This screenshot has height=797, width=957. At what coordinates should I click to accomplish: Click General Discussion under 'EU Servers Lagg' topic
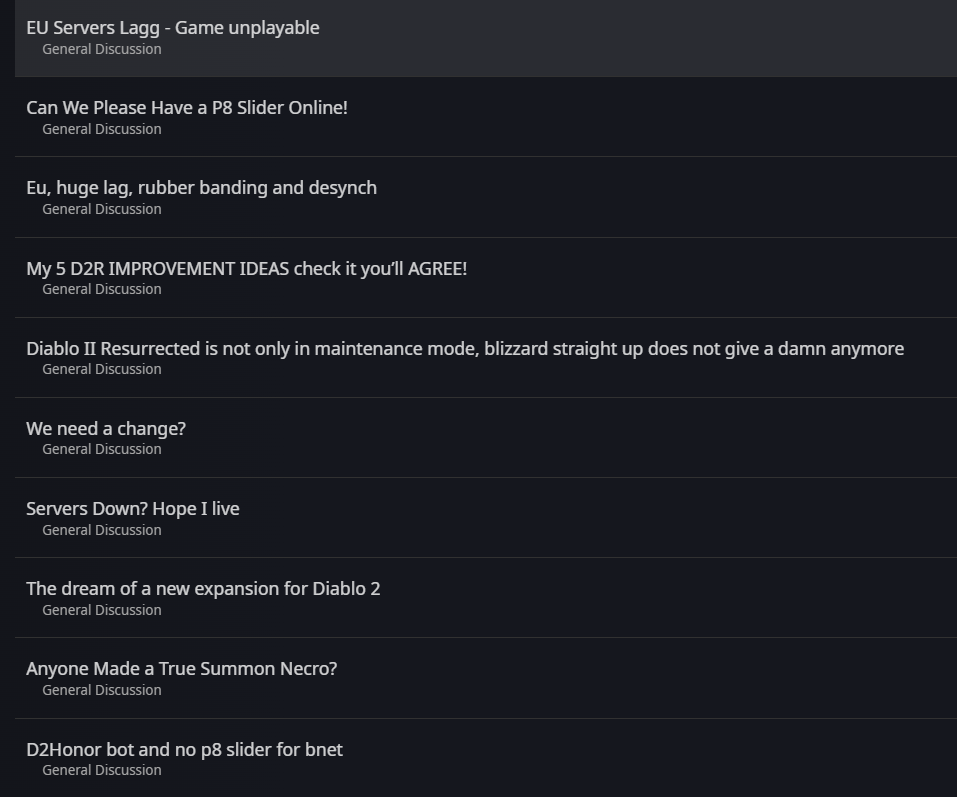(x=101, y=49)
